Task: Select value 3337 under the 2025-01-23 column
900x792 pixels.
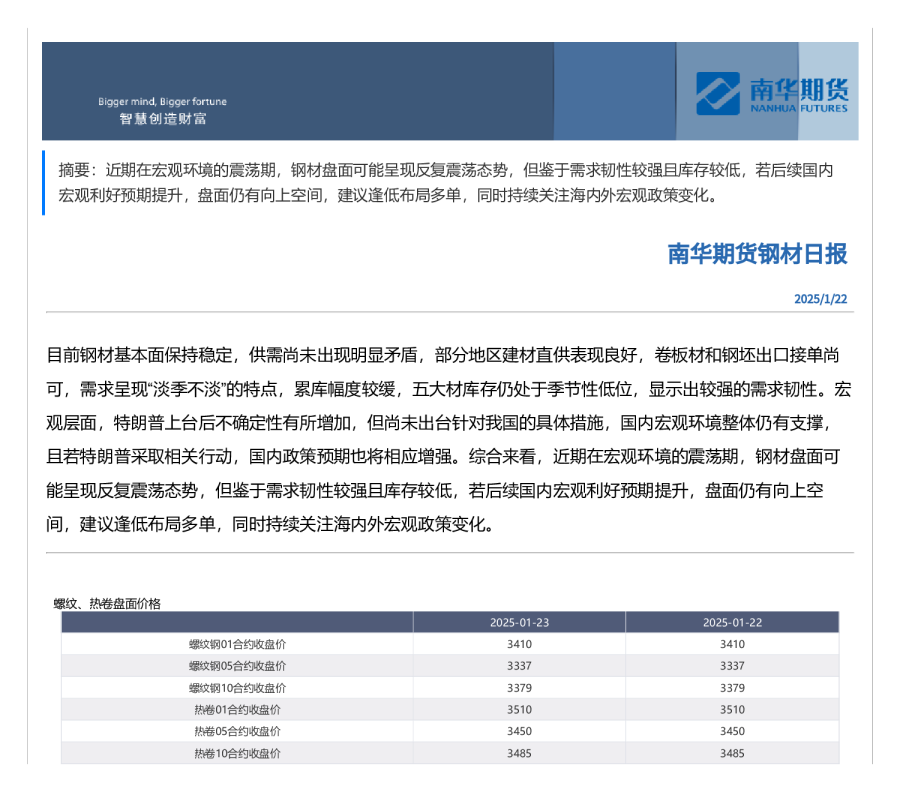Action: tap(519, 666)
